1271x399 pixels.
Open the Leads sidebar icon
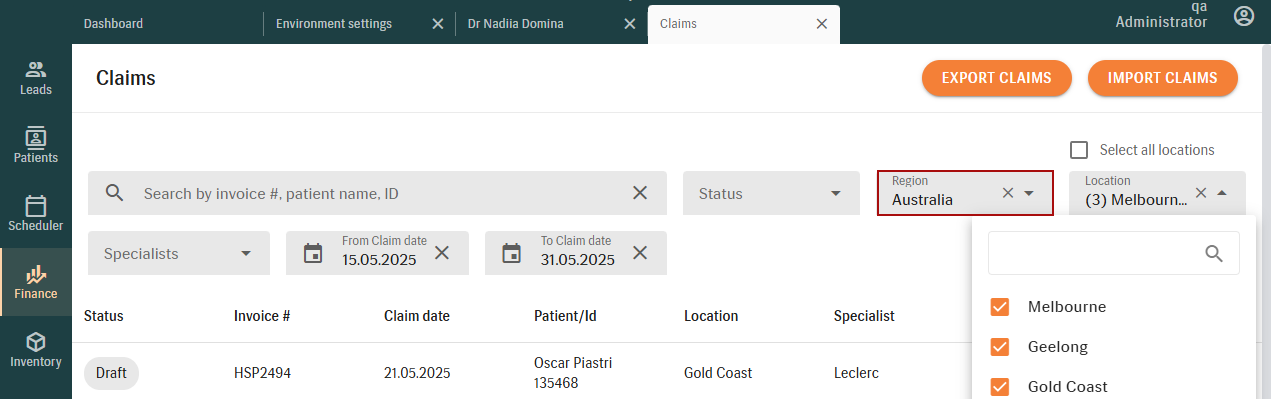(36, 70)
